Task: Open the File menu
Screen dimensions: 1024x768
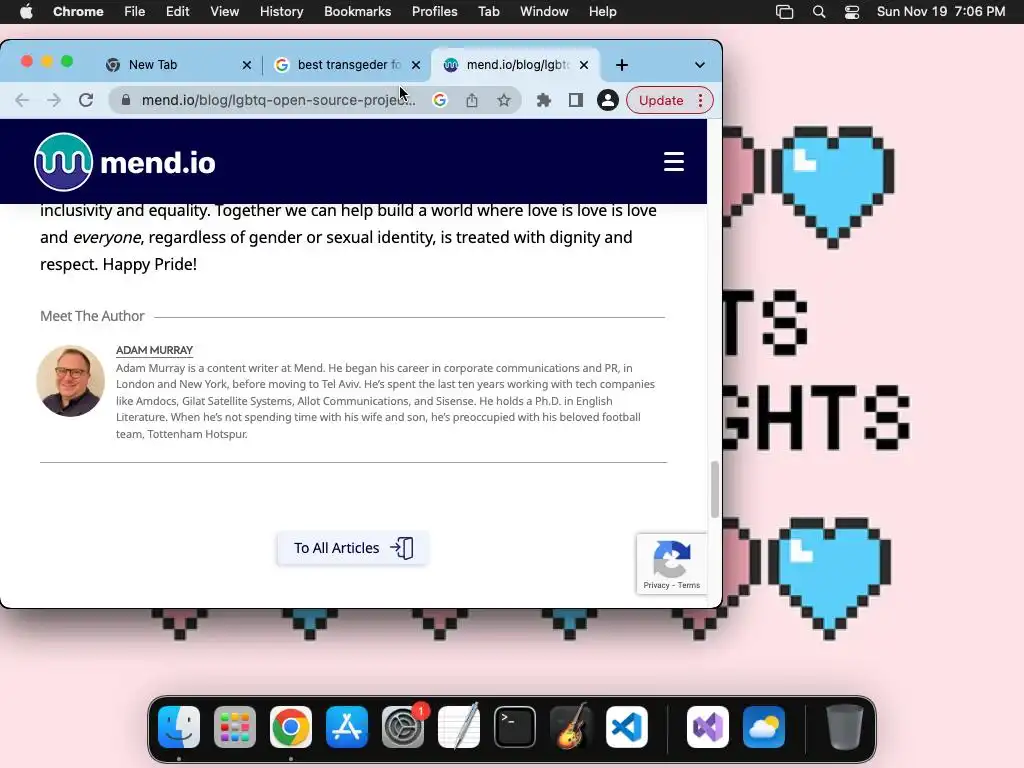Action: pos(135,12)
